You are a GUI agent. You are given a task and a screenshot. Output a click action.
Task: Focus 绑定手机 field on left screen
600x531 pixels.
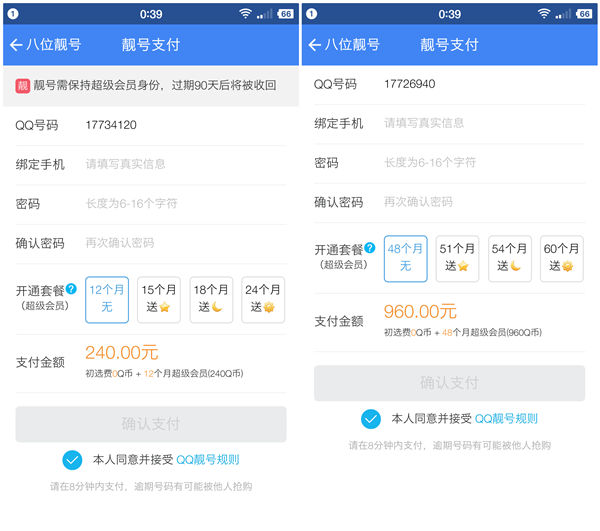[x=151, y=165]
